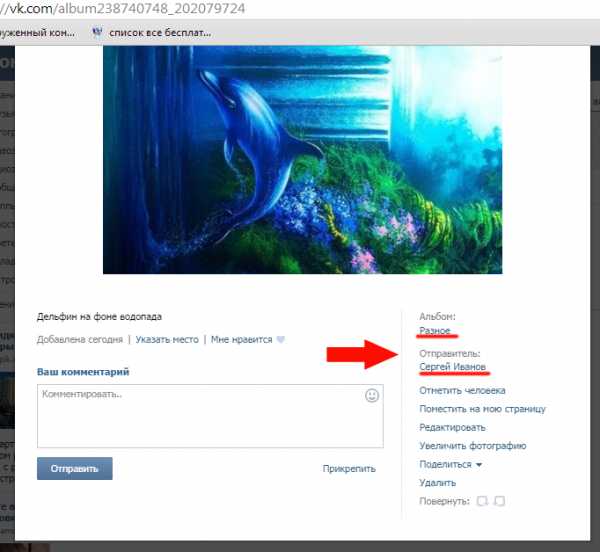This screenshot has height=552, width=600.
Task: Click the caption Дельфин на фоне водопада
Action: click(x=99, y=317)
